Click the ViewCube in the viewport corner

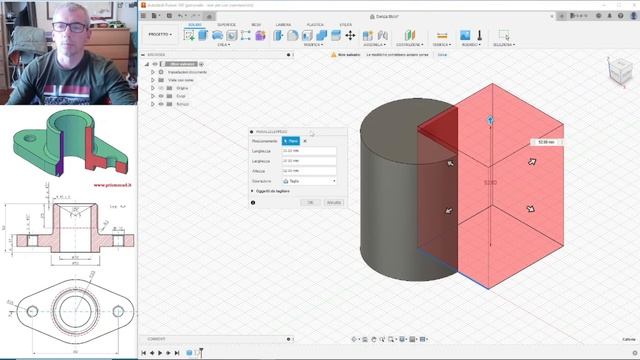pos(620,71)
